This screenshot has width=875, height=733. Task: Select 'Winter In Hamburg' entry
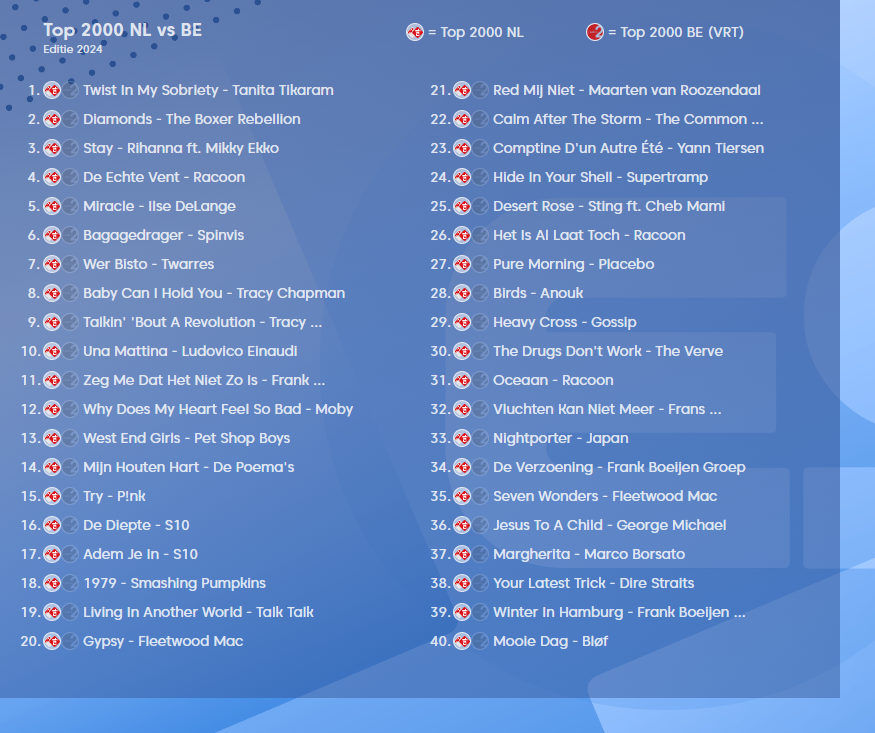click(x=619, y=613)
